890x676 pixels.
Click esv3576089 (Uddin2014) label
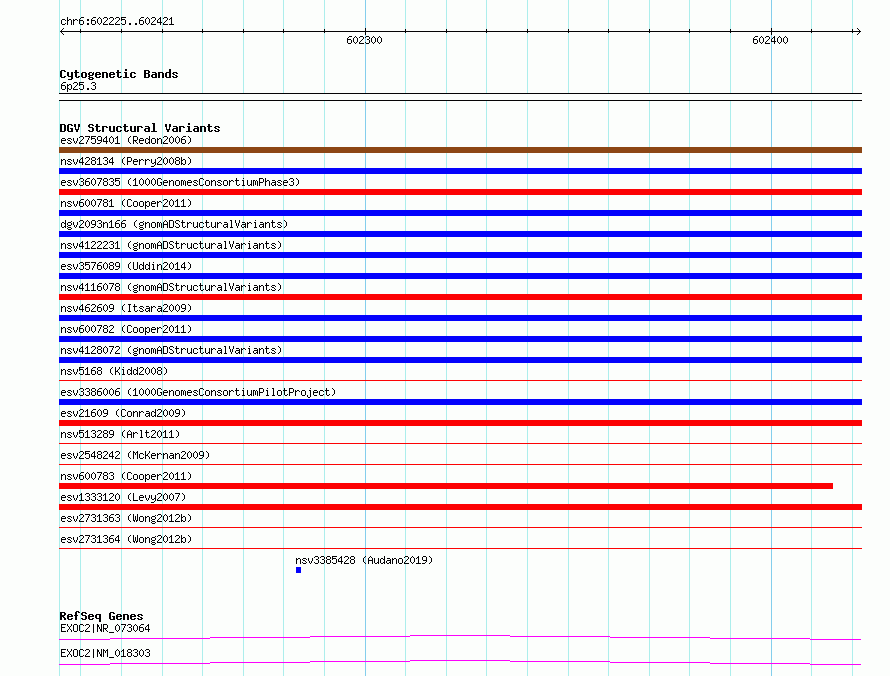point(126,266)
